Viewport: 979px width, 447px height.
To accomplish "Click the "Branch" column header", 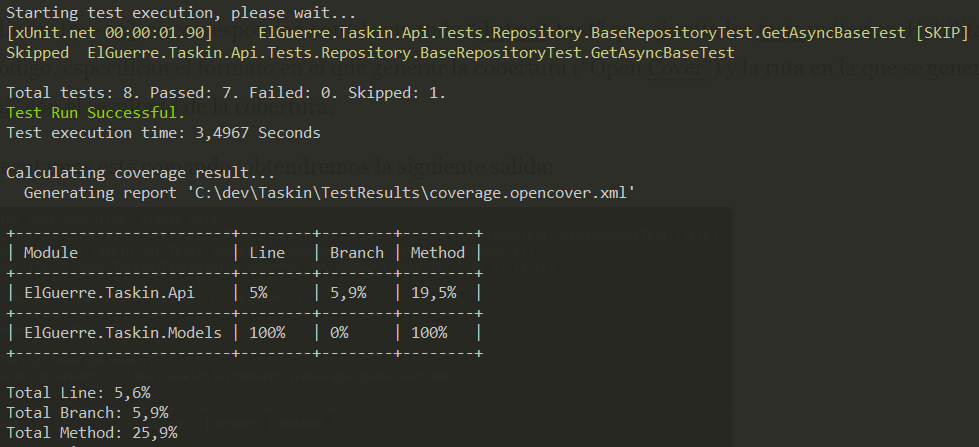I will pyautogui.click(x=357, y=253).
